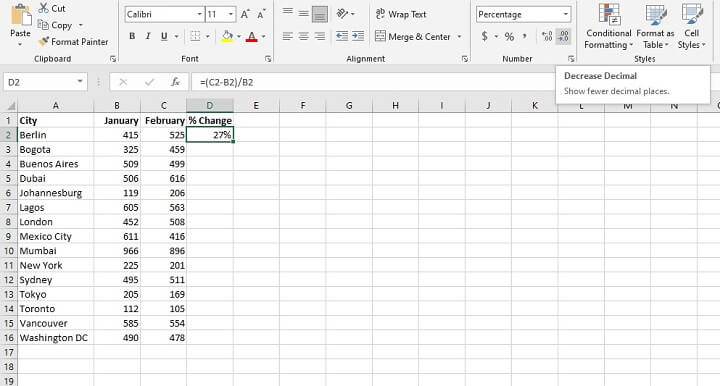Select the Johannesburg cell
This screenshot has width=720, height=386.
click(x=56, y=193)
